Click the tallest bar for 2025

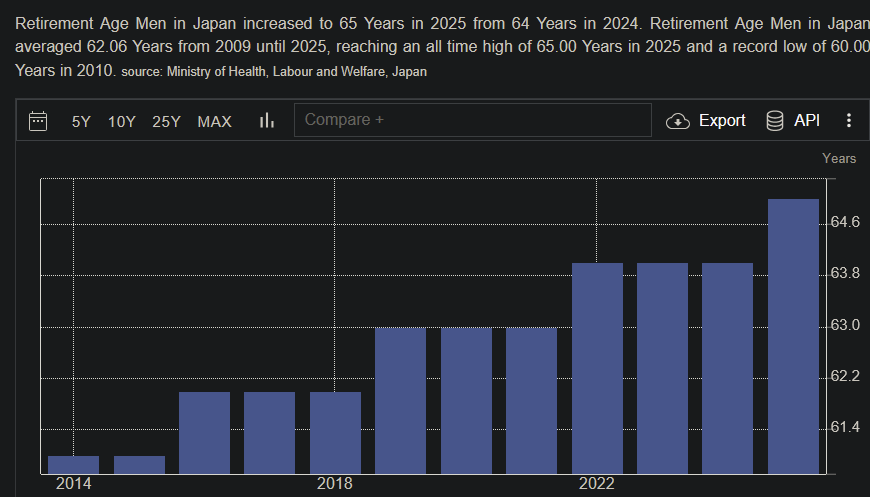tap(793, 336)
